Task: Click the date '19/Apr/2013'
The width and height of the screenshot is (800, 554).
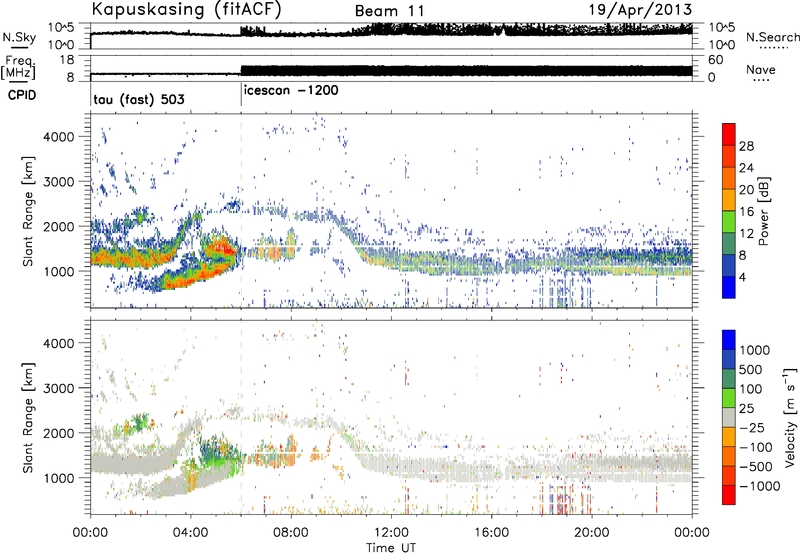Action: [x=641, y=10]
